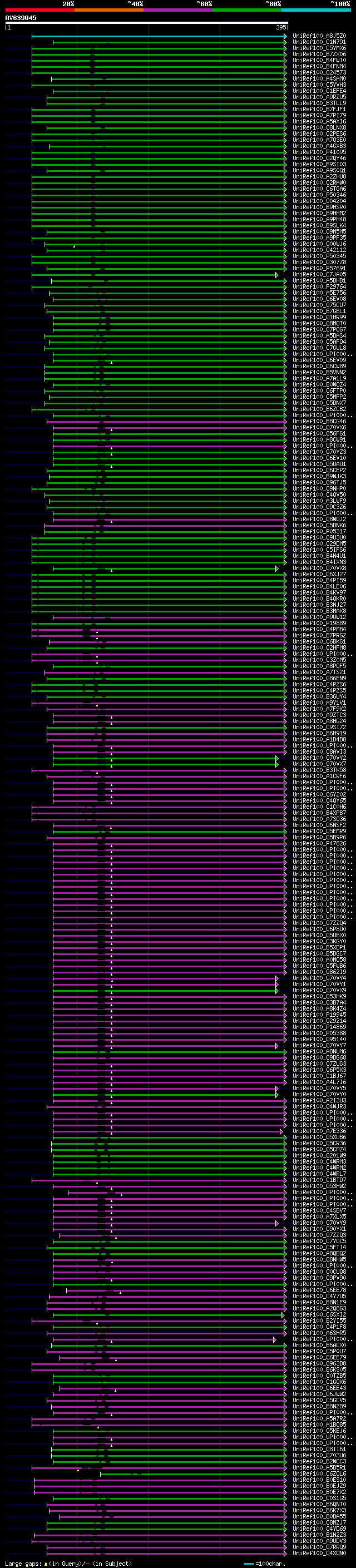Open hit UniRef100_B8CG46
The height and width of the screenshot is (1568, 356).
(319, 421)
